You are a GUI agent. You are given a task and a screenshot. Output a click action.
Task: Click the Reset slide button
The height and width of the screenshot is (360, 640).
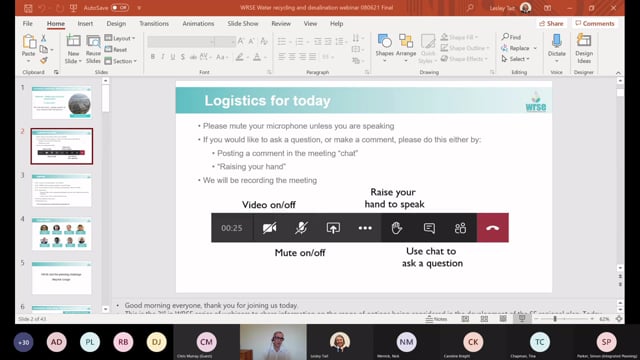[116, 49]
